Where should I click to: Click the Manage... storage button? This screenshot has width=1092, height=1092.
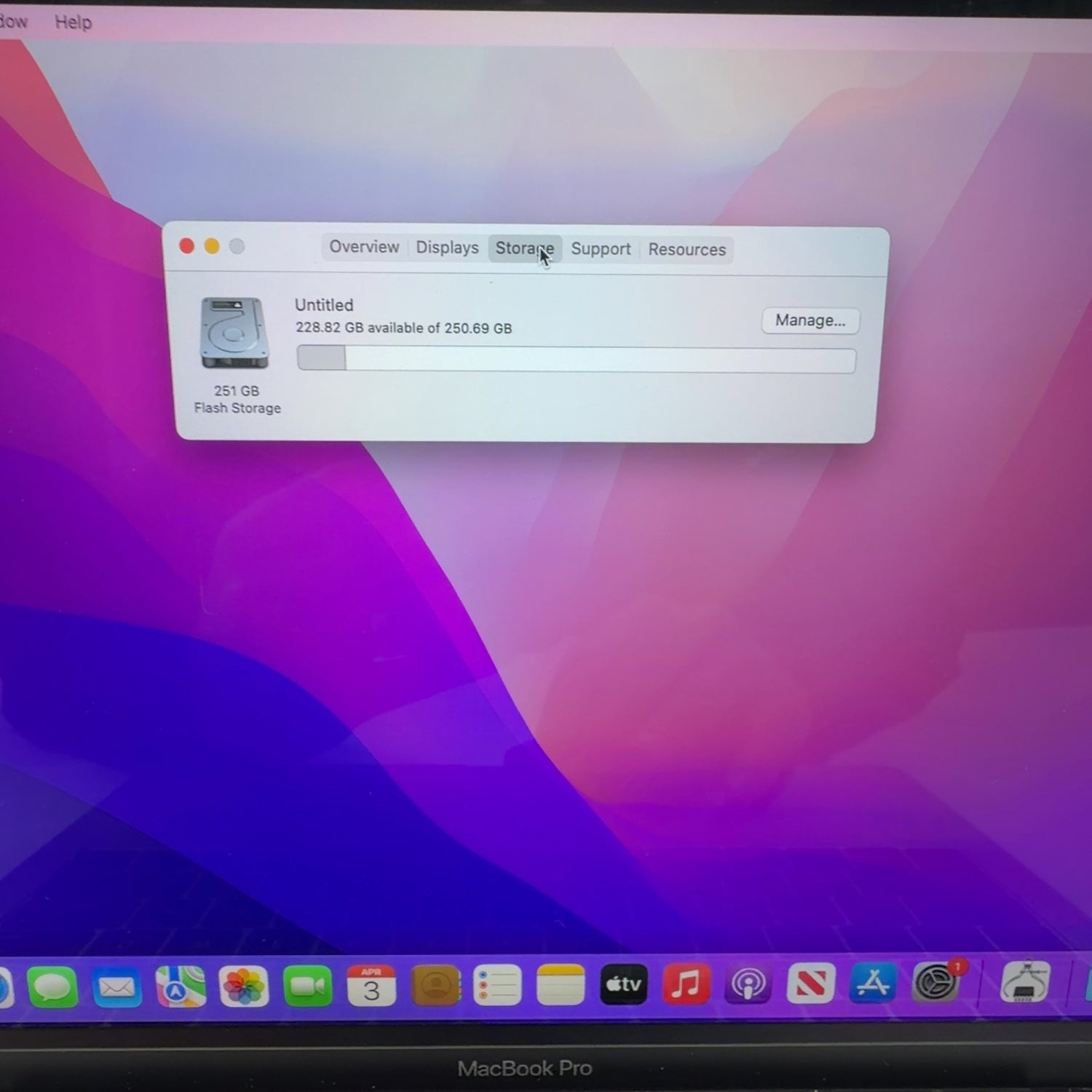coord(810,320)
